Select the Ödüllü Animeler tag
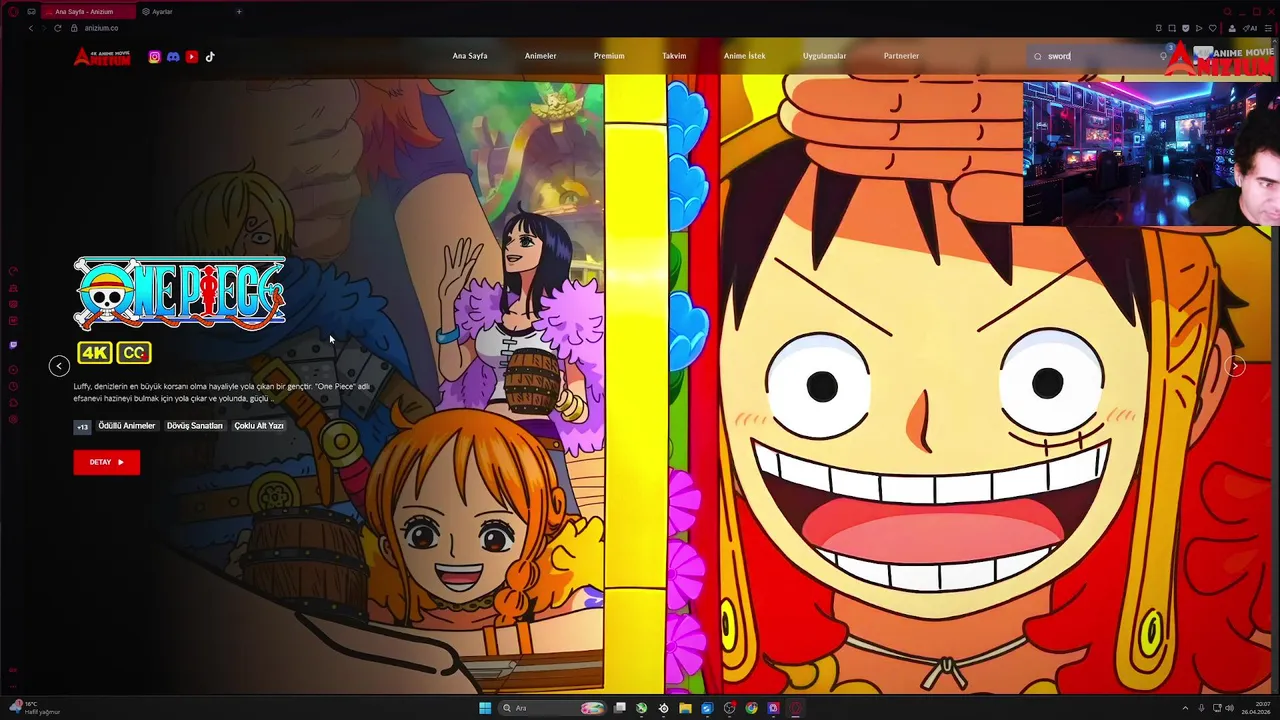The image size is (1280, 720). (x=127, y=426)
